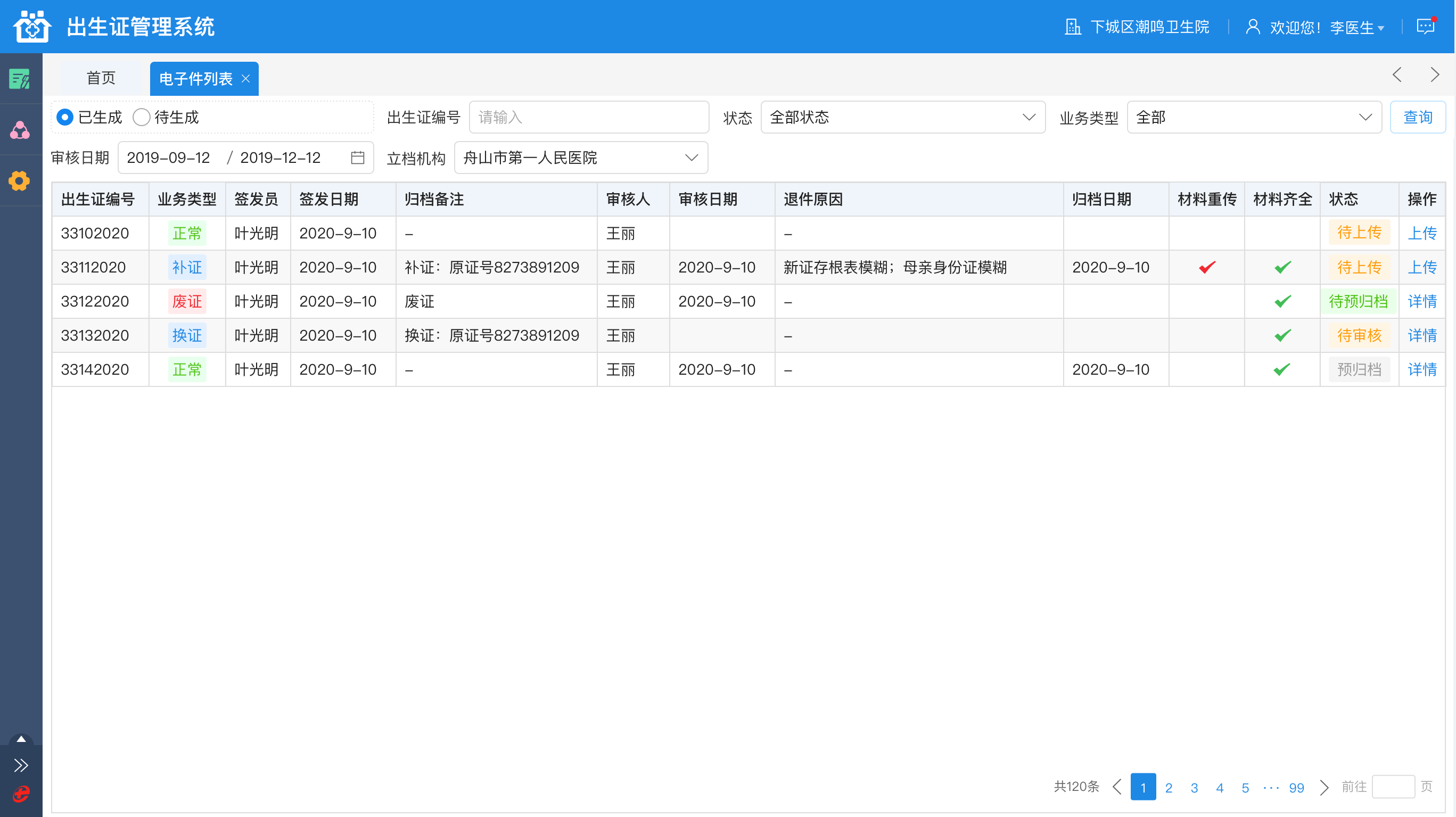The height and width of the screenshot is (817, 1456).
Task: Click the 待预归档 status tag
Action: pyautogui.click(x=1358, y=301)
